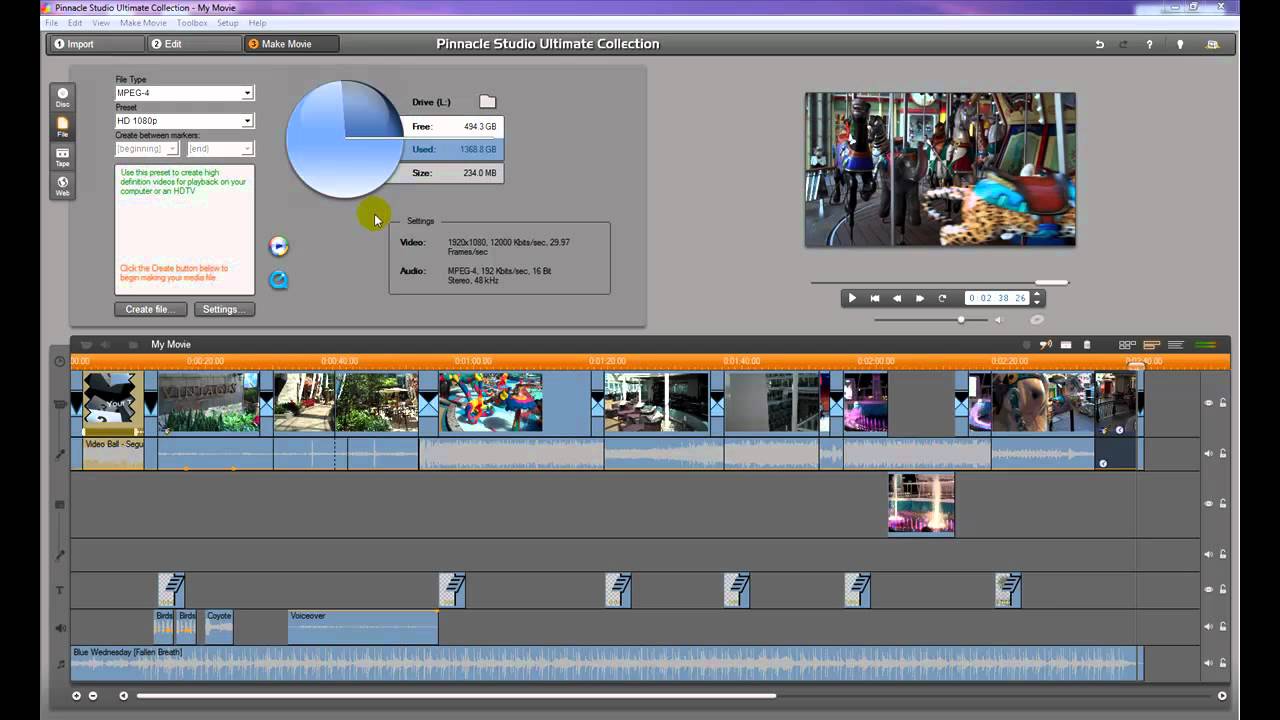The width and height of the screenshot is (1280, 720).
Task: Click the preview volume slider knob
Action: pyautogui.click(x=961, y=320)
